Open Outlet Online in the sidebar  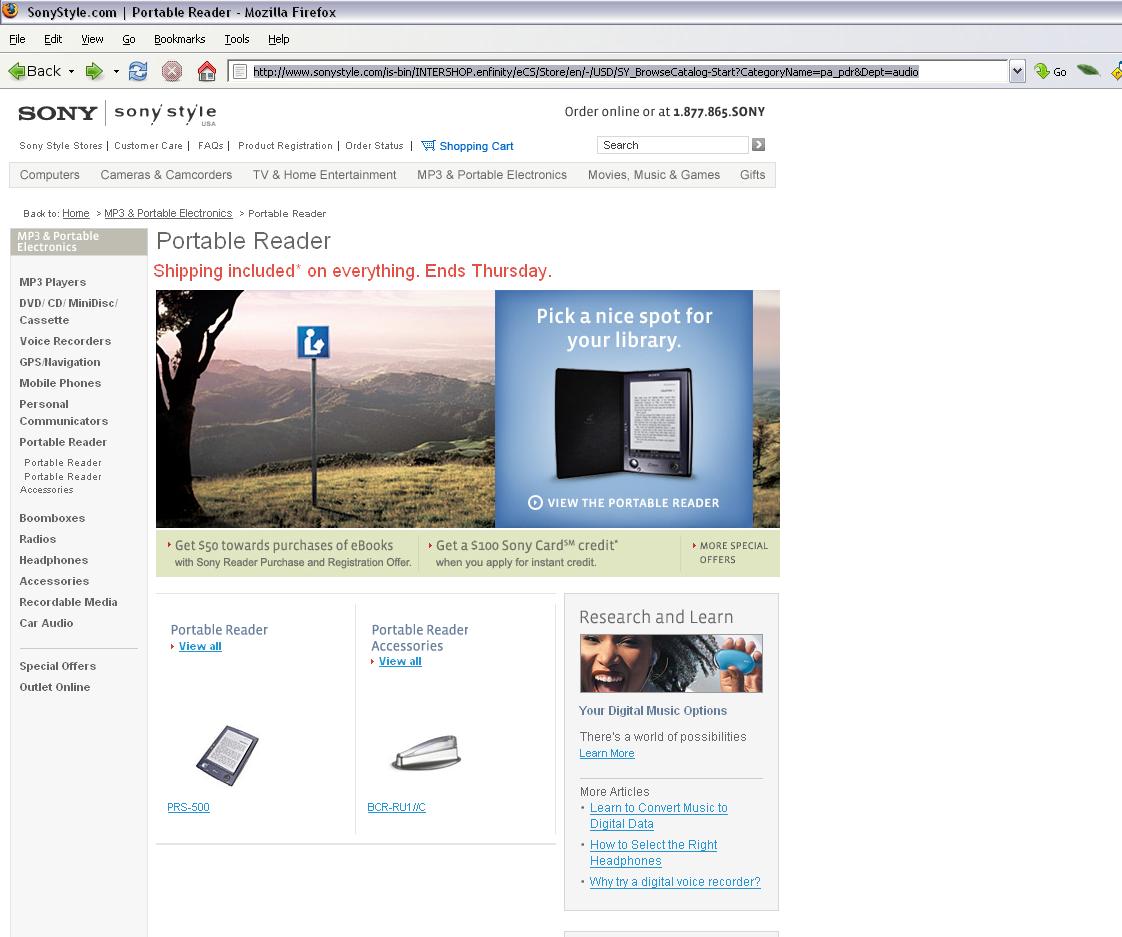click(x=54, y=686)
